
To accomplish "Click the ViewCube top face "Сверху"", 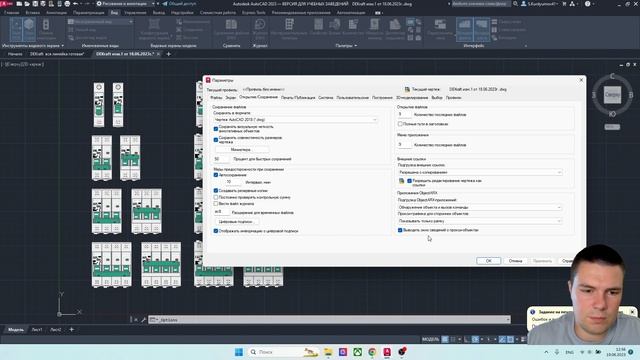I will (x=612, y=94).
